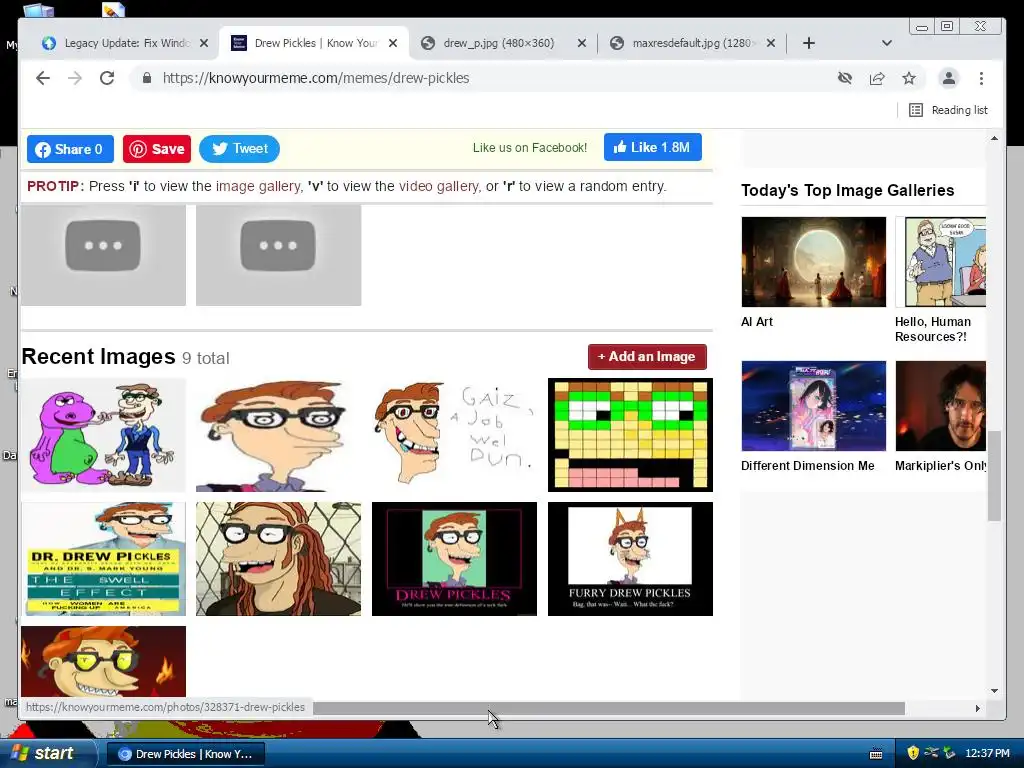Tweet this meme page
Viewport: 1024px width, 768px height.
(x=239, y=149)
